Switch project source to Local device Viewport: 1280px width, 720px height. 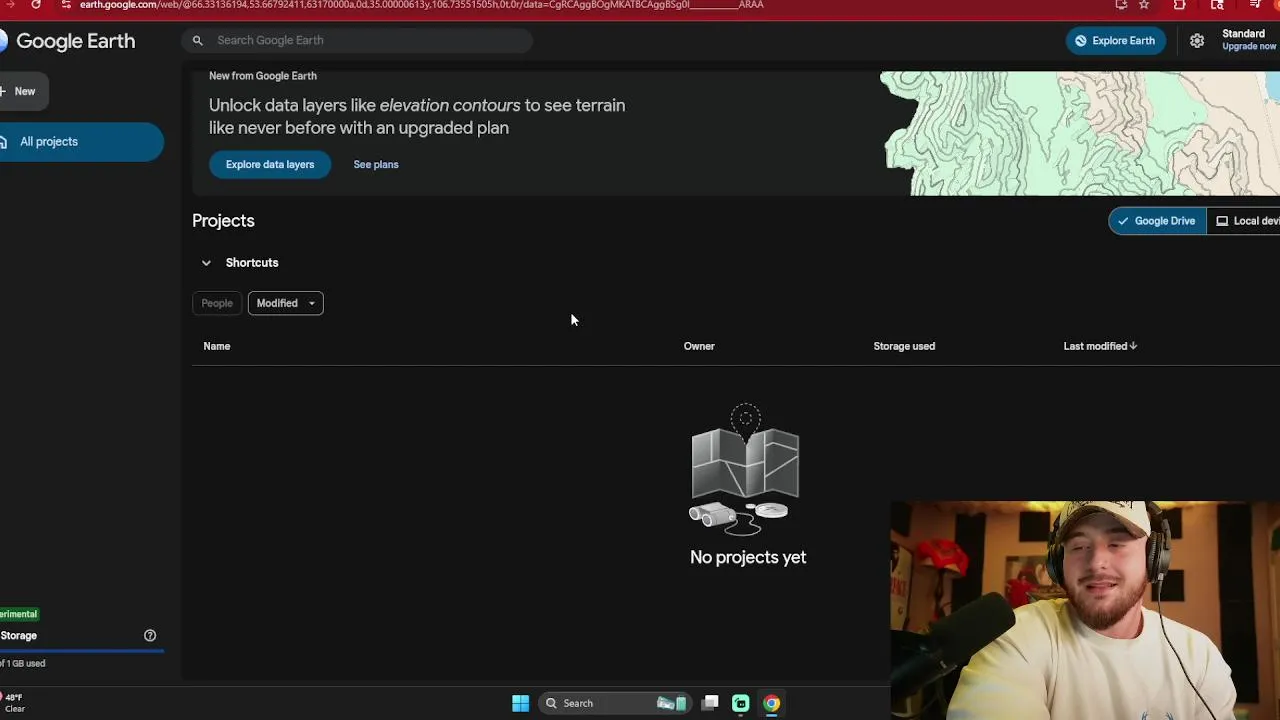(1243, 221)
